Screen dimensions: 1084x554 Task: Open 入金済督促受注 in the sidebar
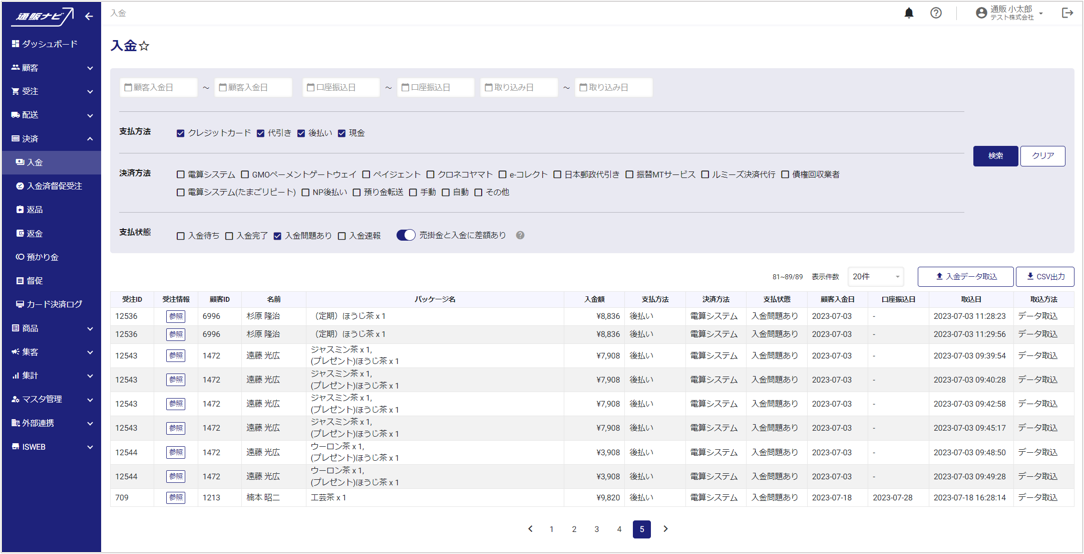point(54,186)
